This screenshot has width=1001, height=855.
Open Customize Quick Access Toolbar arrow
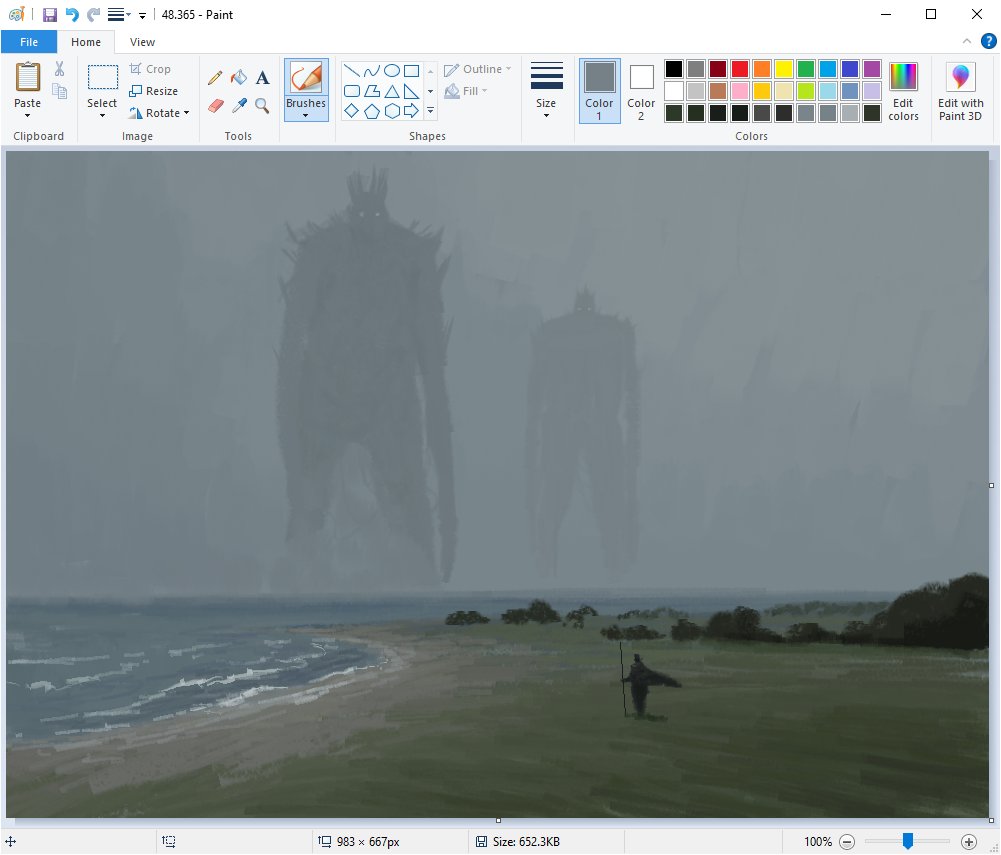(142, 15)
